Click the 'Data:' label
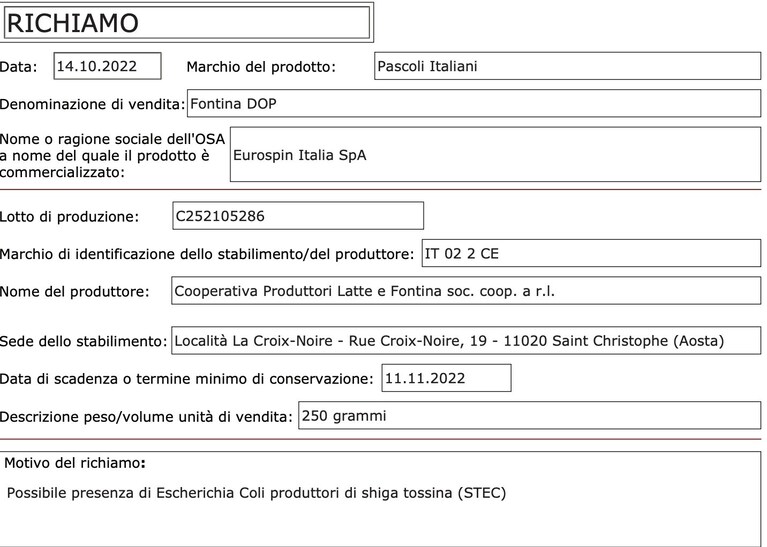 coord(19,67)
